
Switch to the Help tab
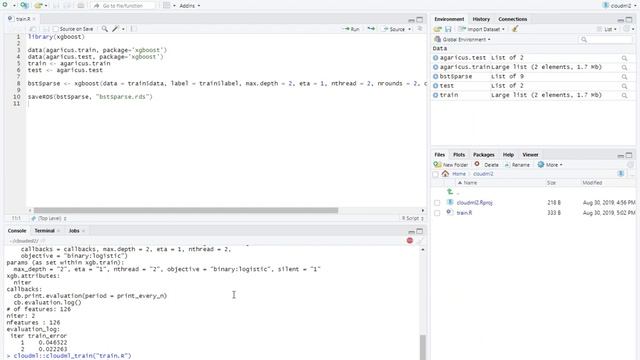(x=508, y=155)
